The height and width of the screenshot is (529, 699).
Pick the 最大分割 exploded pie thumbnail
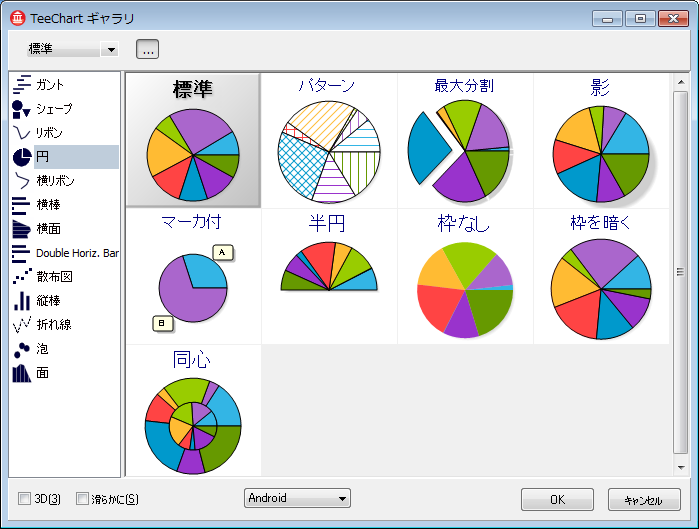point(465,141)
